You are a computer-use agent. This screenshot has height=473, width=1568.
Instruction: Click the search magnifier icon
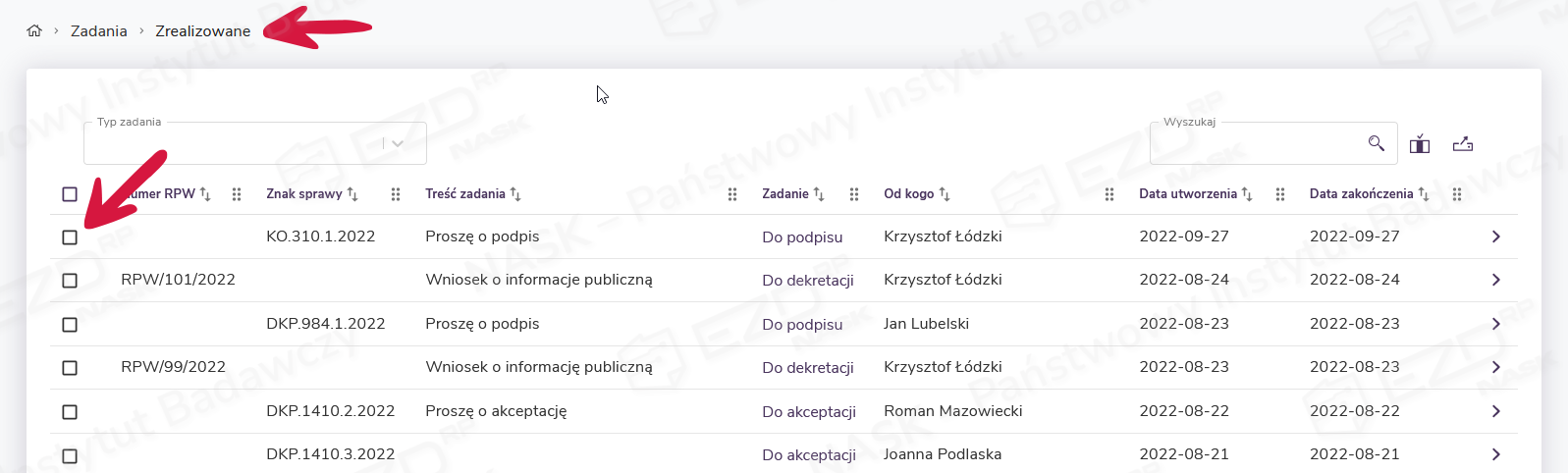(1376, 143)
